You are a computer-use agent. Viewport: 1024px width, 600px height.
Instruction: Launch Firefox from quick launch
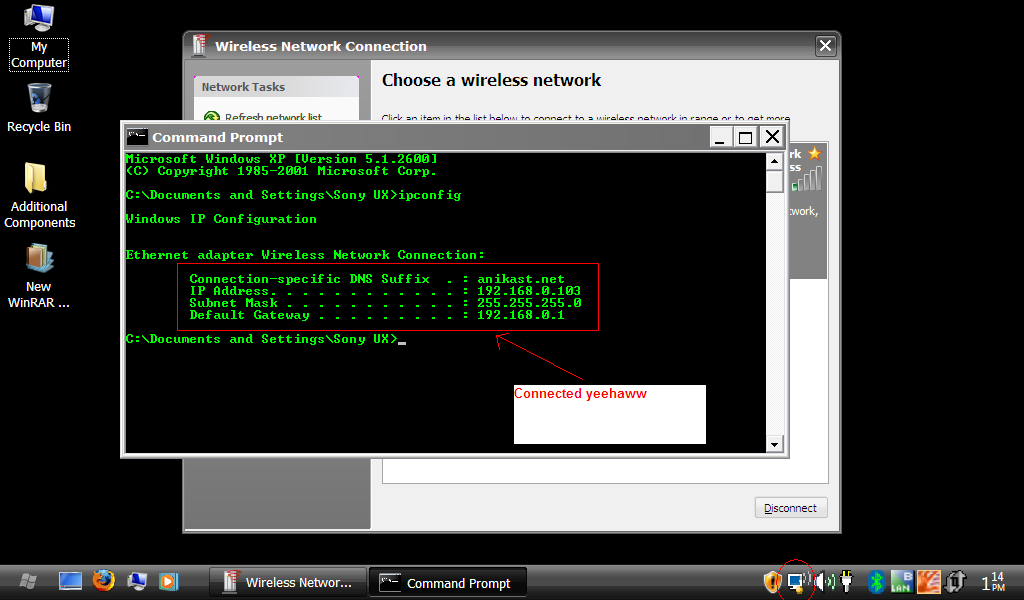click(x=103, y=580)
